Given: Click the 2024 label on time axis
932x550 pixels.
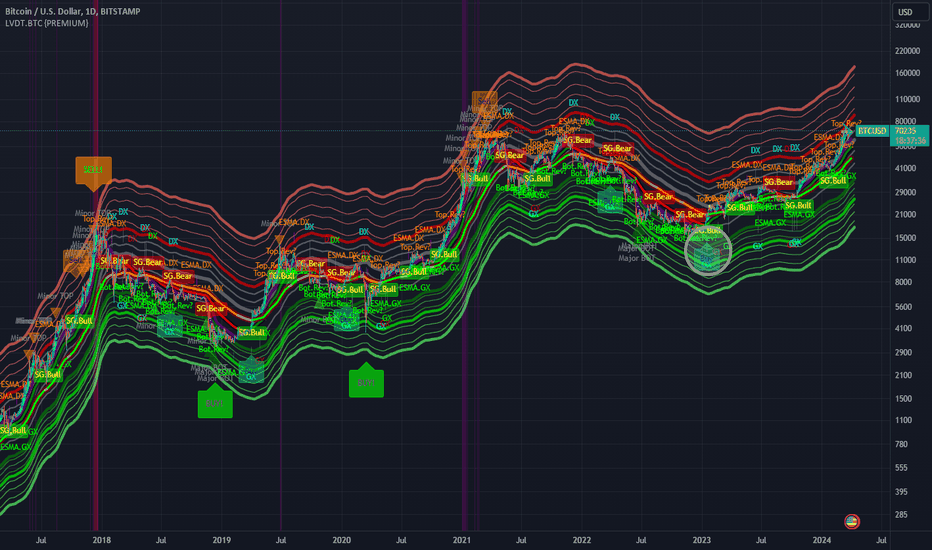Looking at the screenshot, I should click(821, 540).
